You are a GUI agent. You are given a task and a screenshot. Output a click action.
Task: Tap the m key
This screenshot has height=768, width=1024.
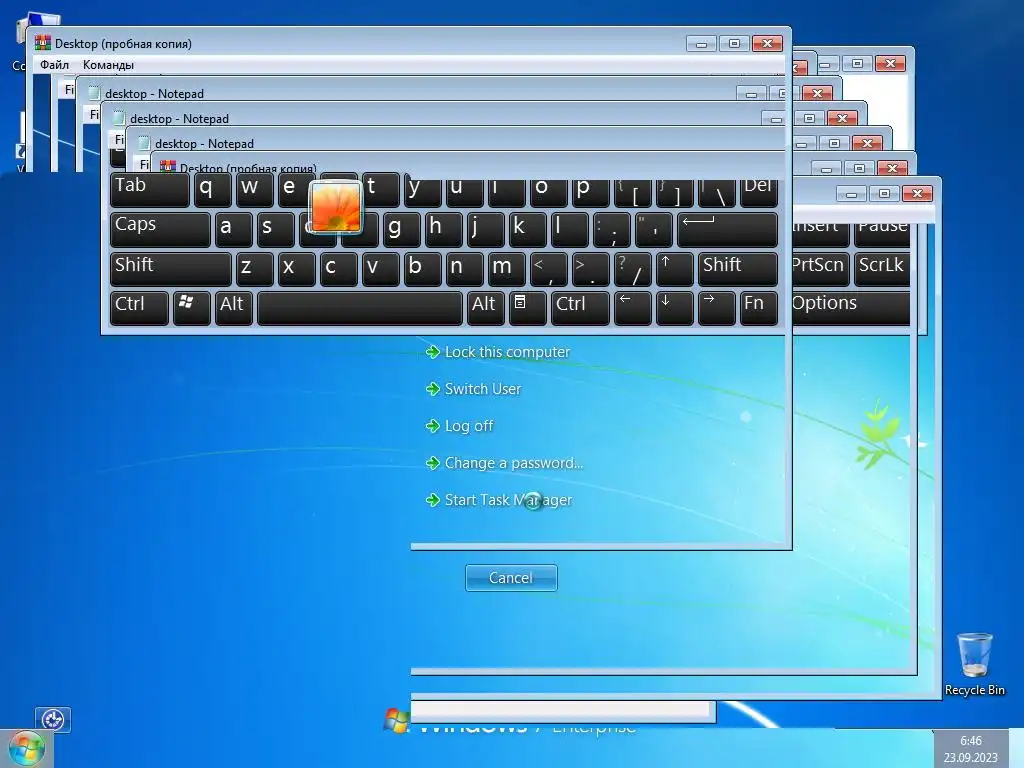tap(506, 269)
